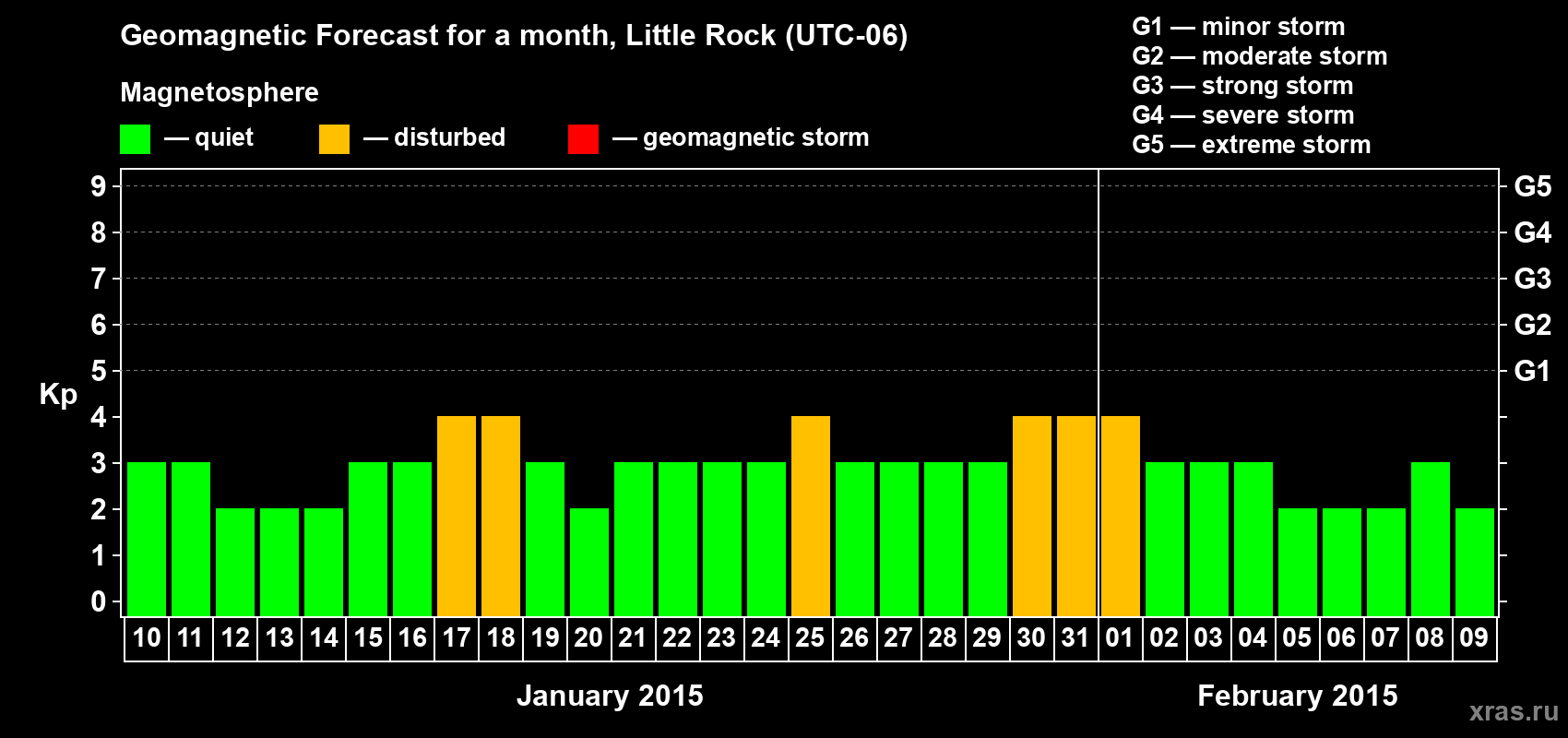Click the G2 label on the right axis
The height and width of the screenshot is (738, 1568).
click(x=1533, y=325)
